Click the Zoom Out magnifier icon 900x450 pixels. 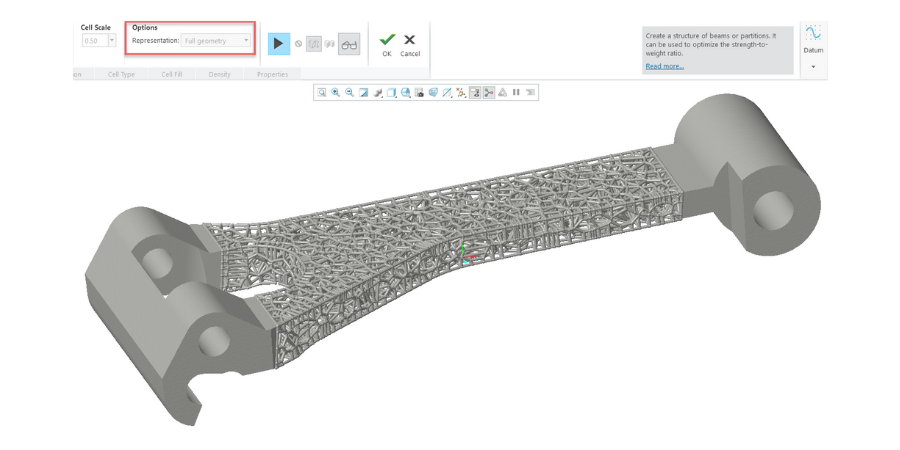(350, 92)
